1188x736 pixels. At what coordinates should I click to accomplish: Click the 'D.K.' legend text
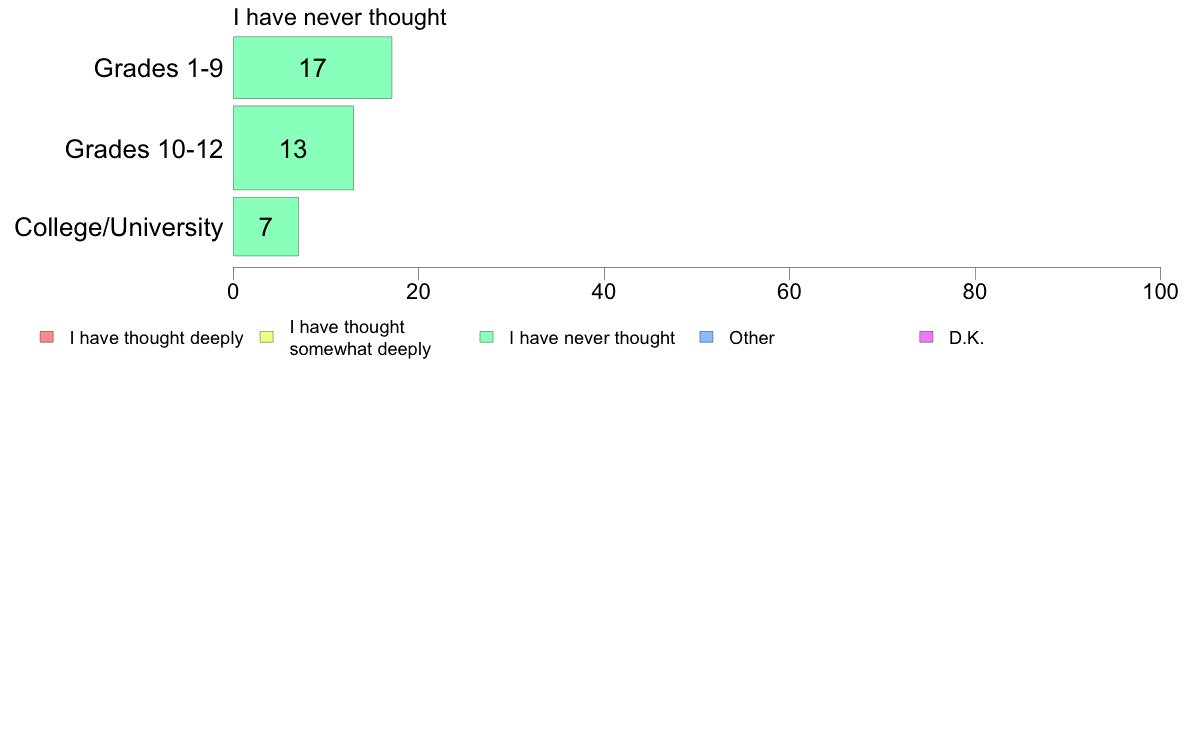click(966, 338)
